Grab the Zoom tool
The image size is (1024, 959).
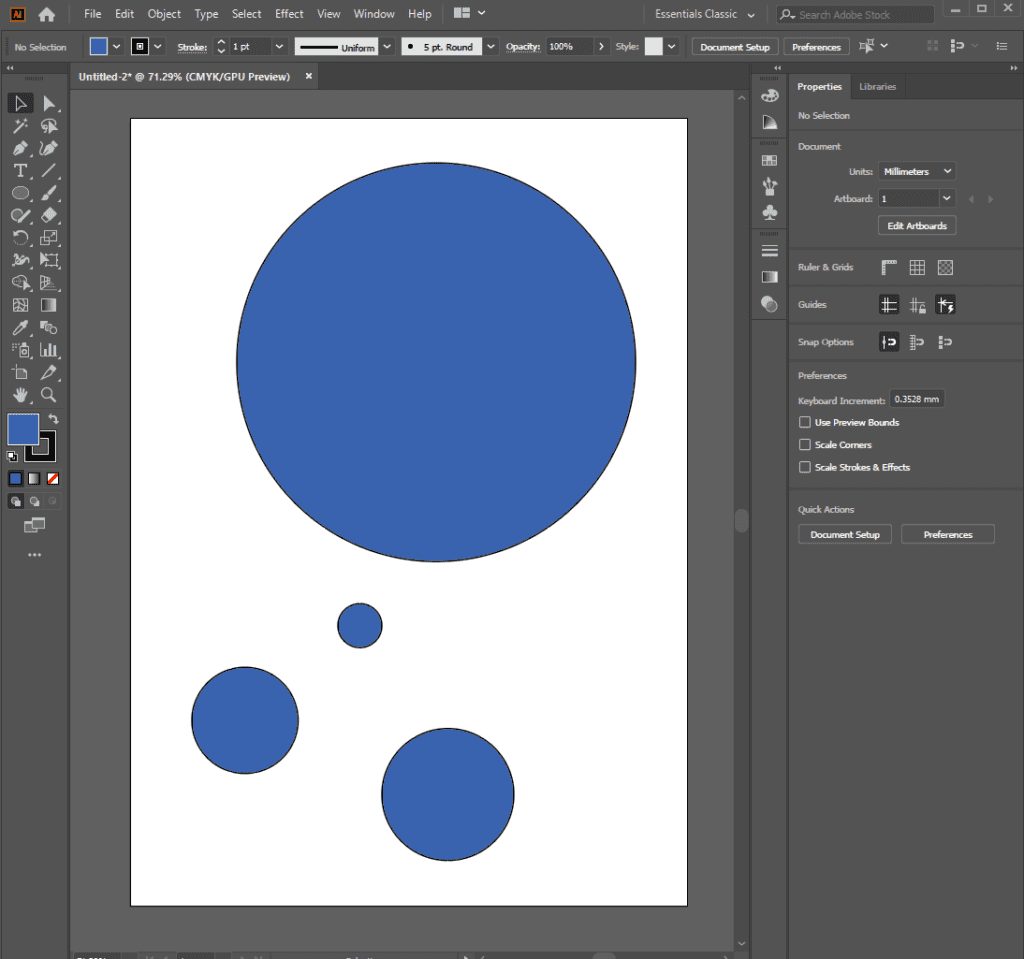point(48,394)
